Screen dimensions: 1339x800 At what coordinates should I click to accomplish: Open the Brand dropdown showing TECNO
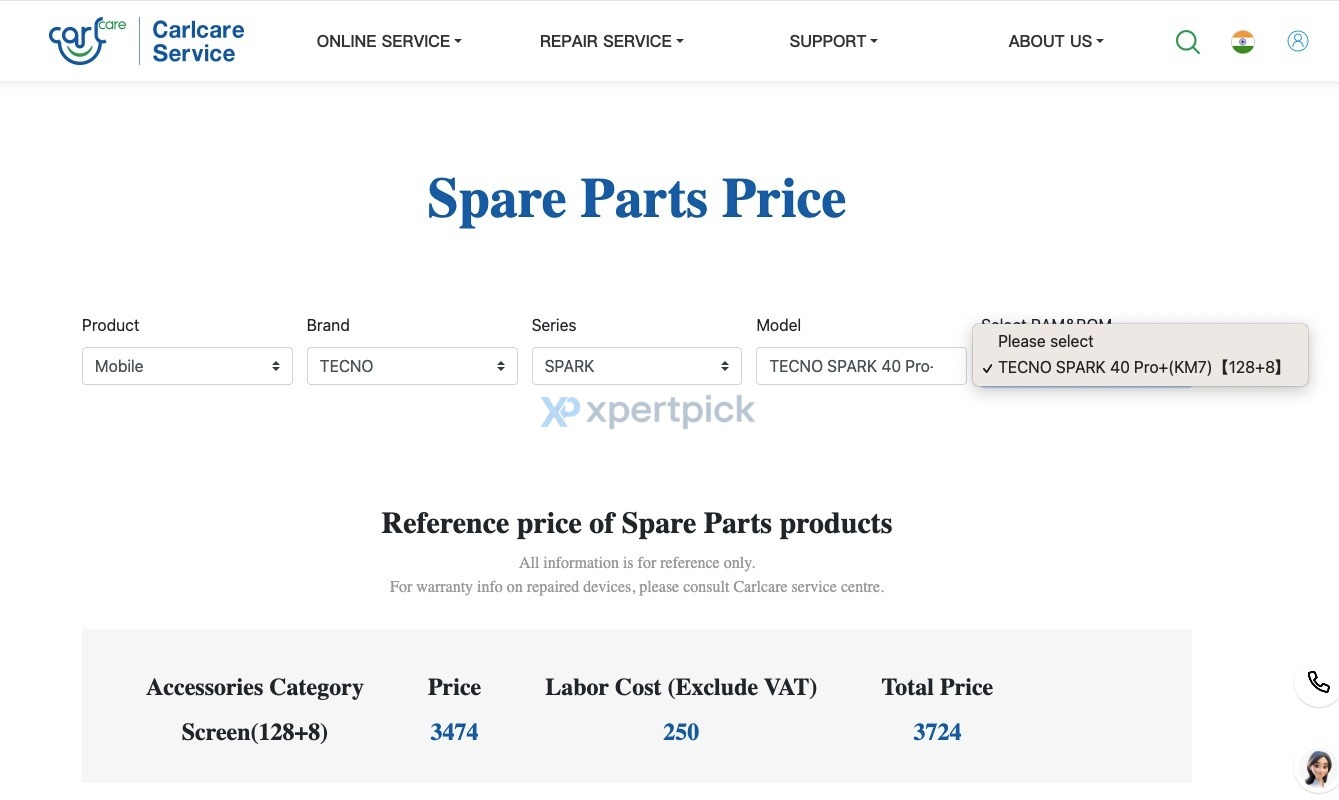[412, 366]
